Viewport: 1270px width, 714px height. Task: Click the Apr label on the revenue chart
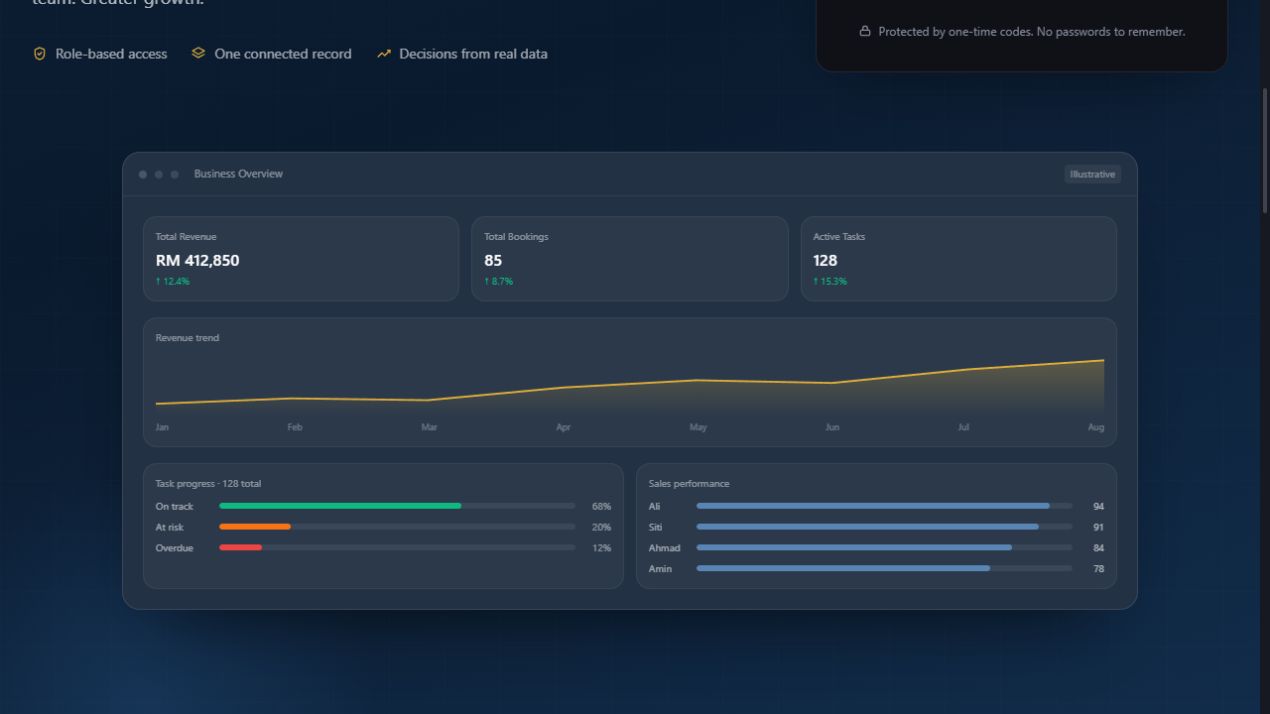click(563, 427)
